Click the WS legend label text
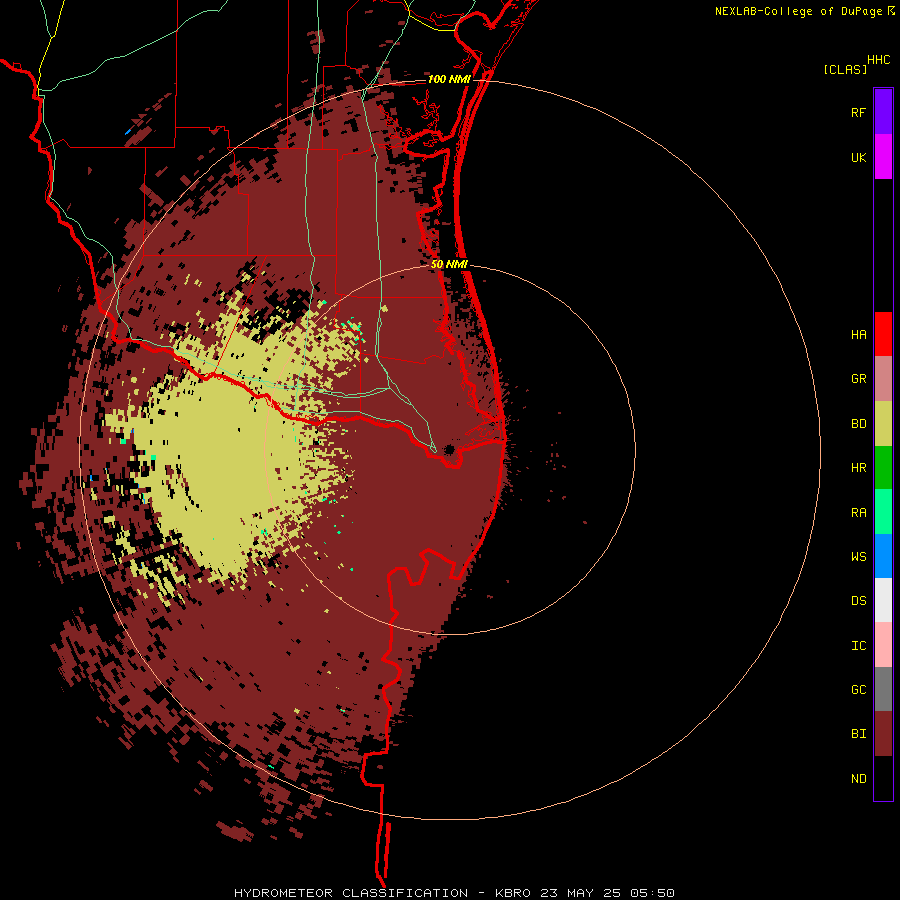This screenshot has width=900, height=900. click(x=858, y=556)
